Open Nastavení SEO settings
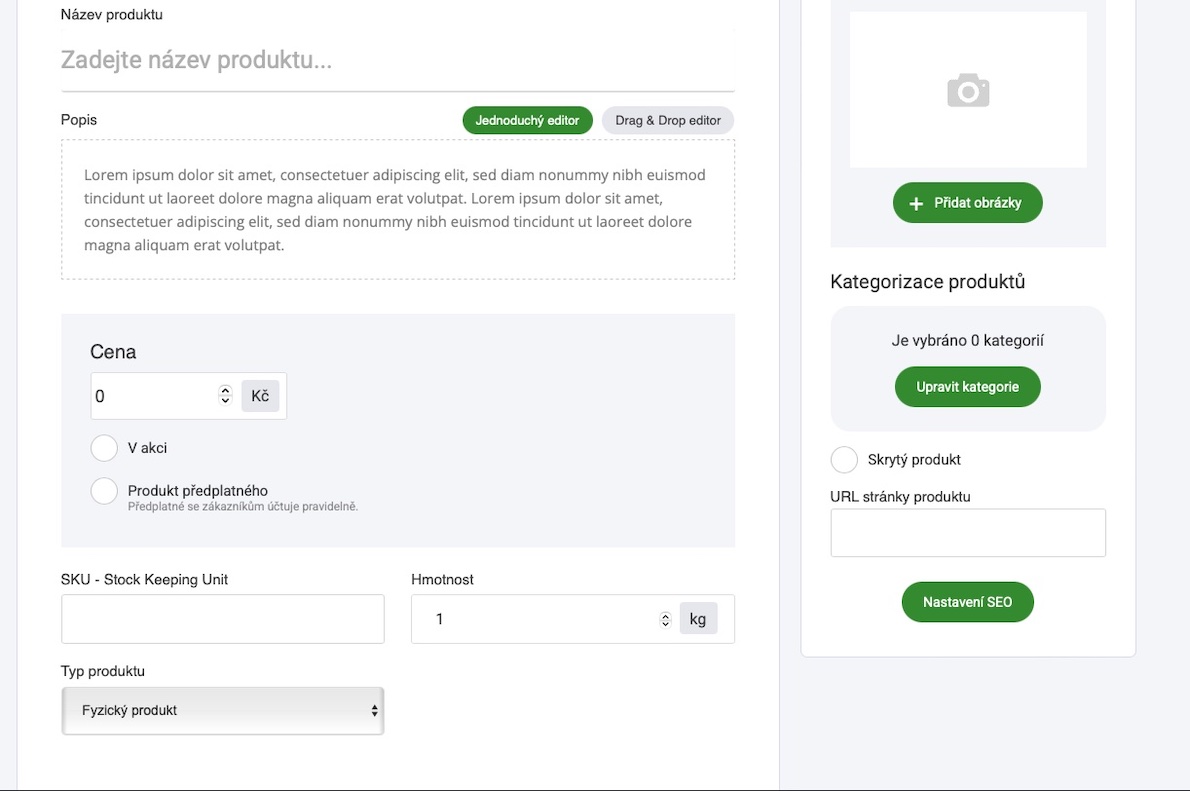 click(x=967, y=602)
